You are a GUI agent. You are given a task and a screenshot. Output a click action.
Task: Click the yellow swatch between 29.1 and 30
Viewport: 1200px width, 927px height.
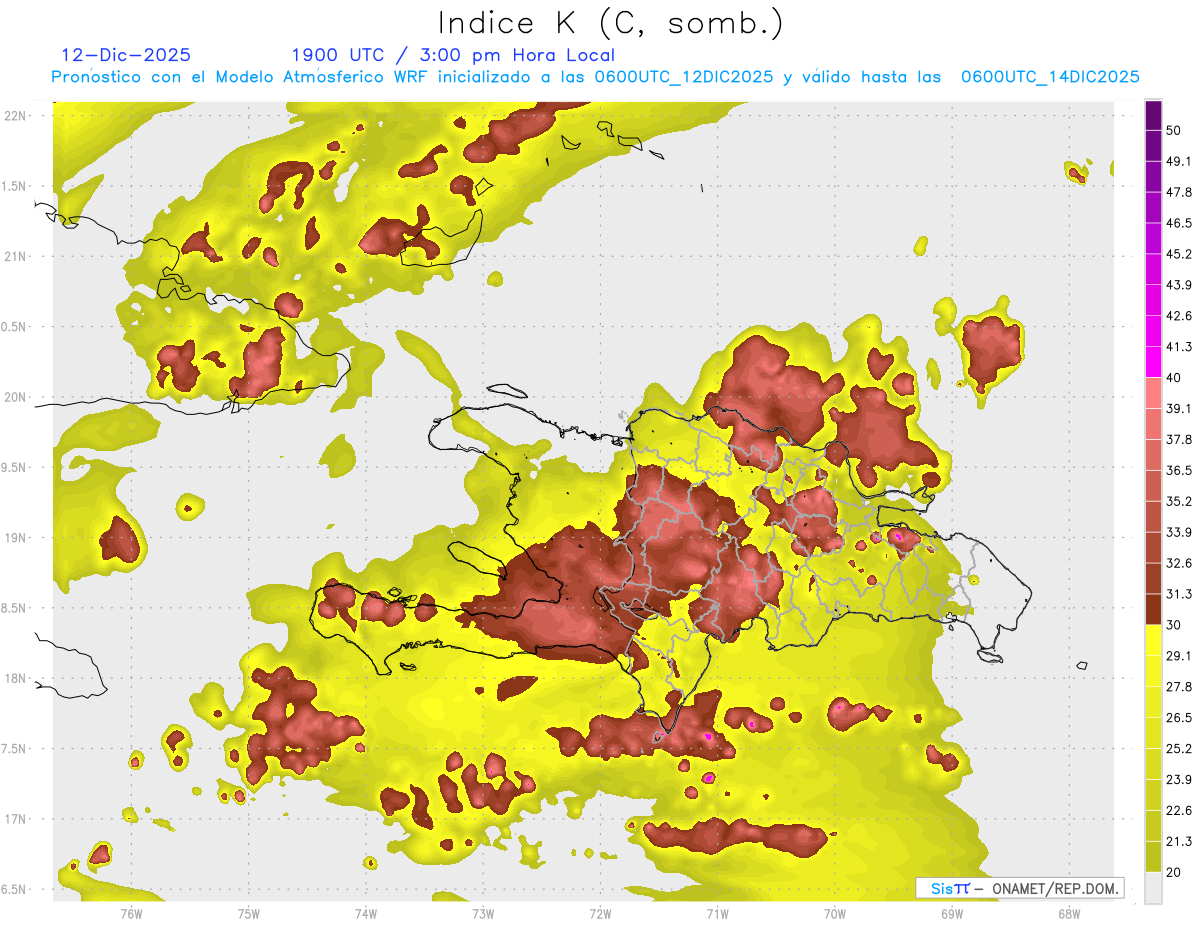1153,640
